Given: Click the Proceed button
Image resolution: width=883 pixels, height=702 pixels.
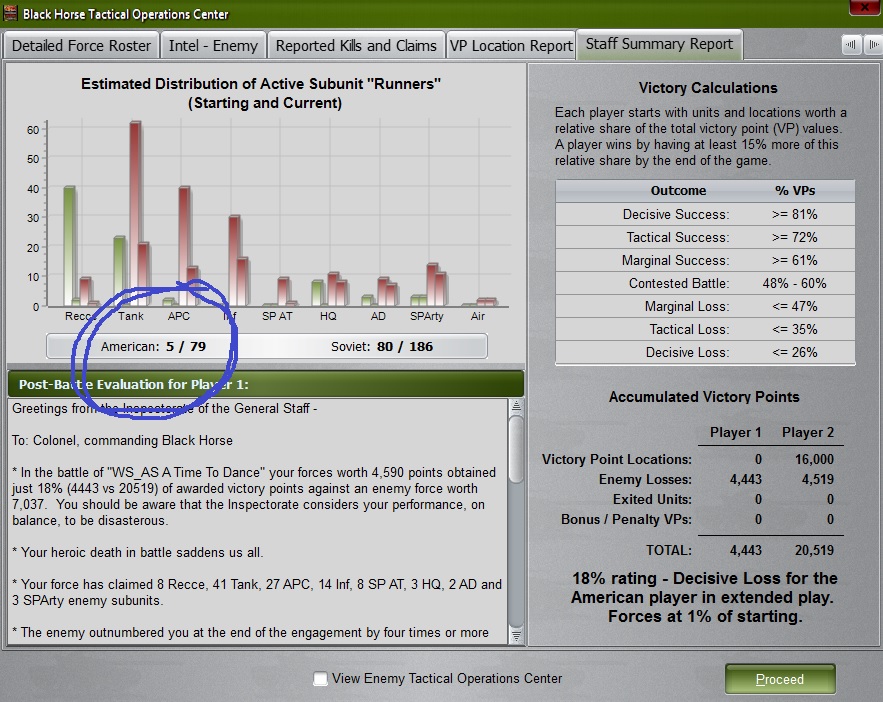Looking at the screenshot, I should pos(780,679).
